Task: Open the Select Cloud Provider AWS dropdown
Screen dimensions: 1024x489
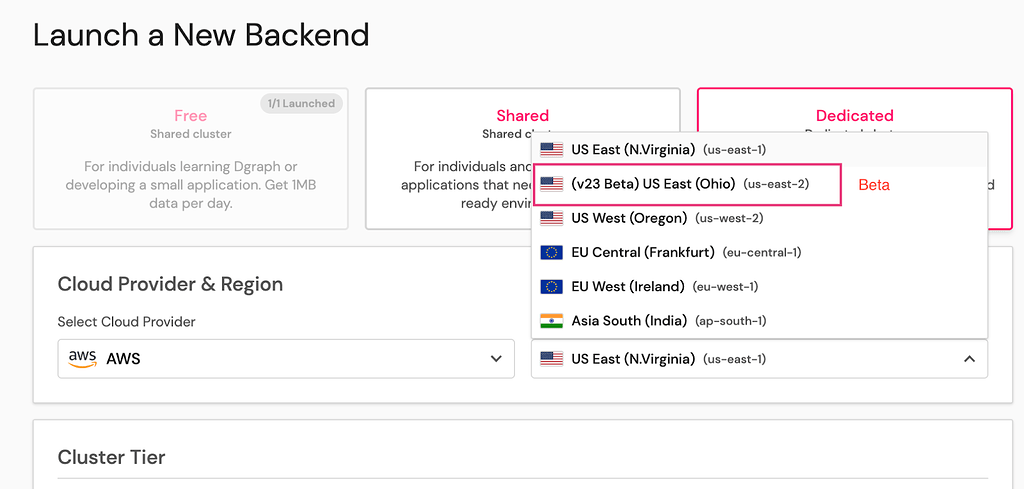Action: coord(285,359)
